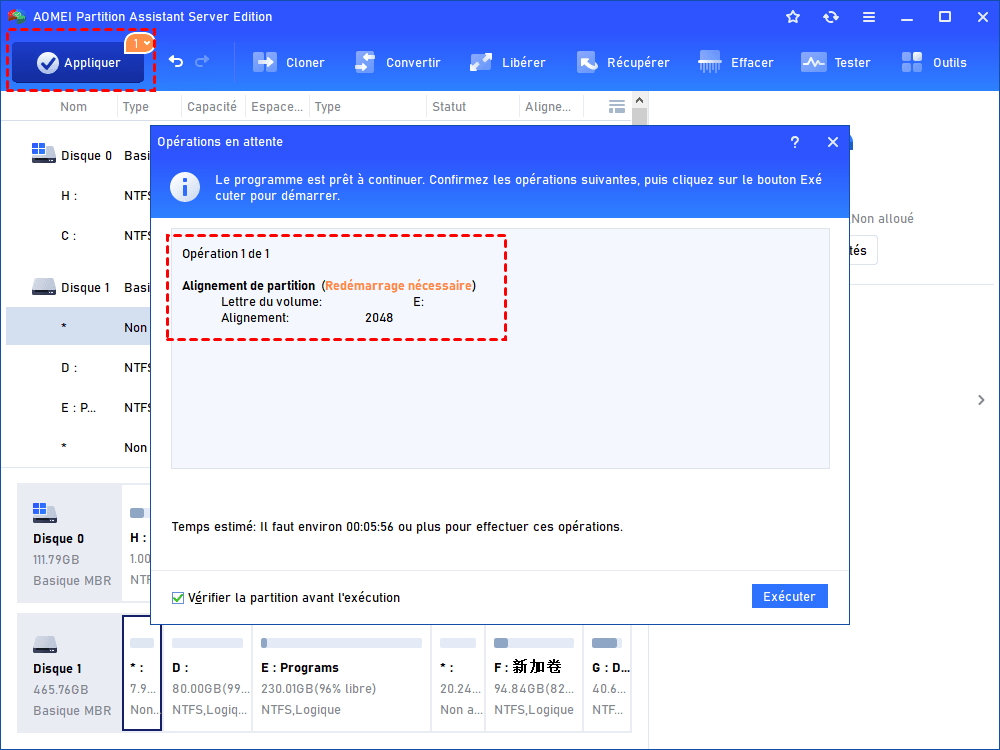Click the Statut column header

pyautogui.click(x=449, y=107)
